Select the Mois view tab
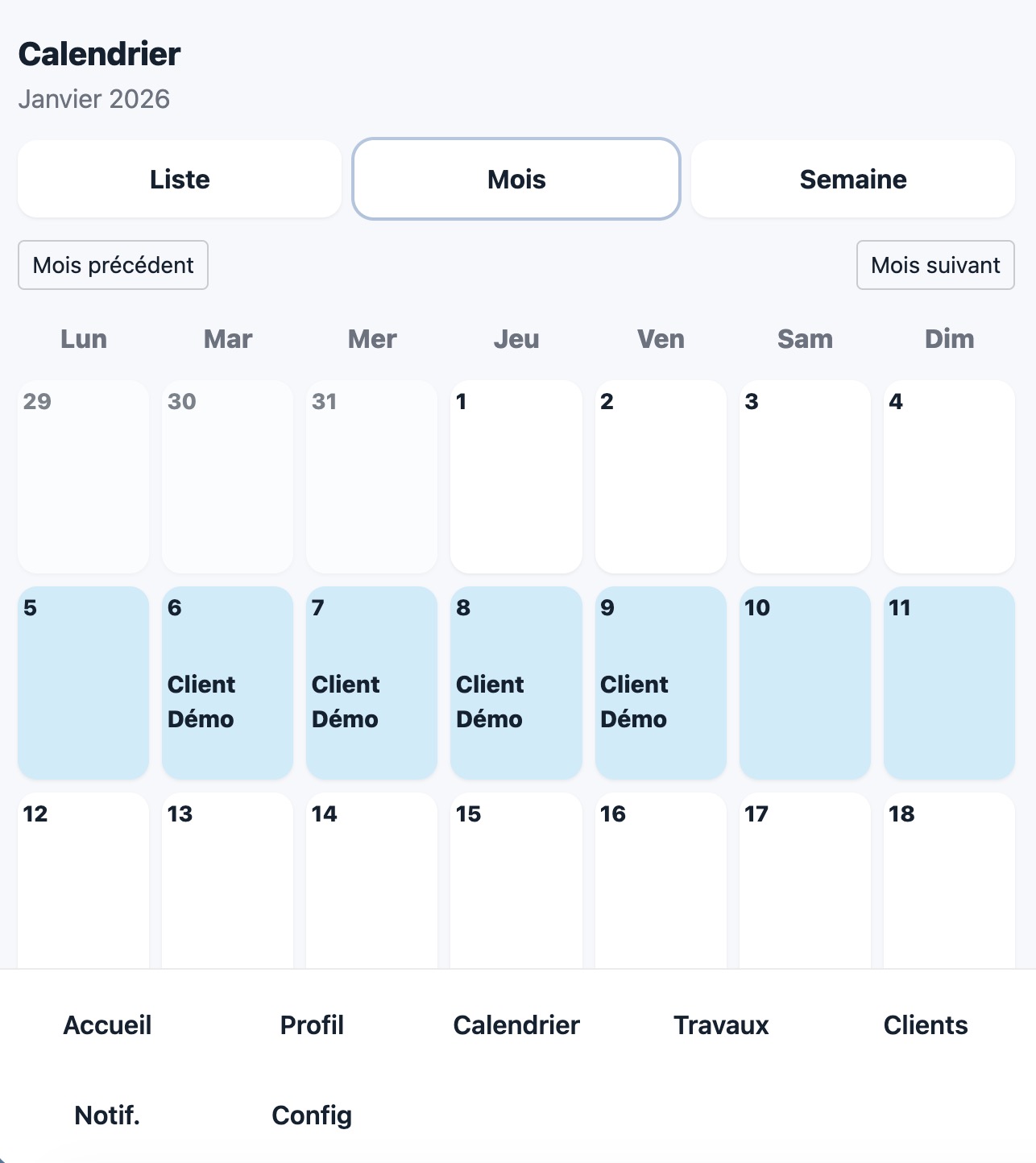The width and height of the screenshot is (1036, 1163). pyautogui.click(x=516, y=179)
